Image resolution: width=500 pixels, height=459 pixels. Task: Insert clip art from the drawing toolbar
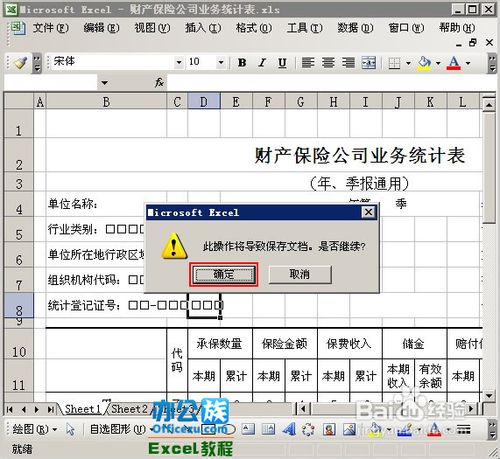pyautogui.click(x=329, y=429)
